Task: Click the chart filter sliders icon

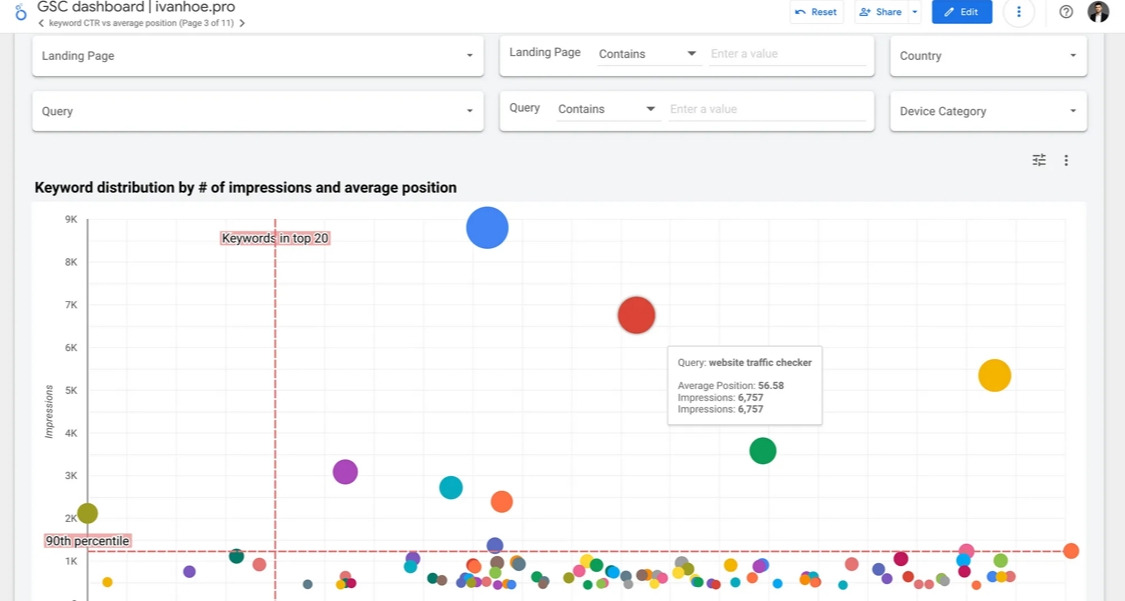Action: click(x=1039, y=160)
